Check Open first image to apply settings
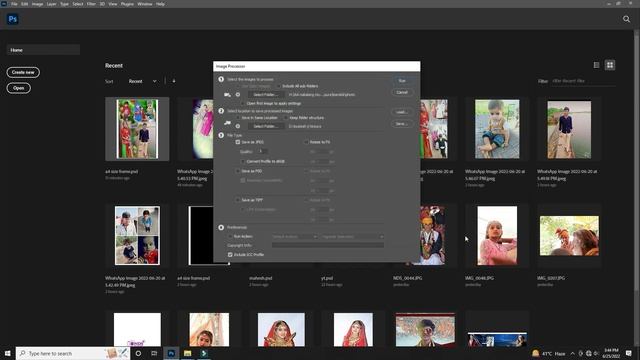The width and height of the screenshot is (640, 360). pyautogui.click(x=243, y=104)
